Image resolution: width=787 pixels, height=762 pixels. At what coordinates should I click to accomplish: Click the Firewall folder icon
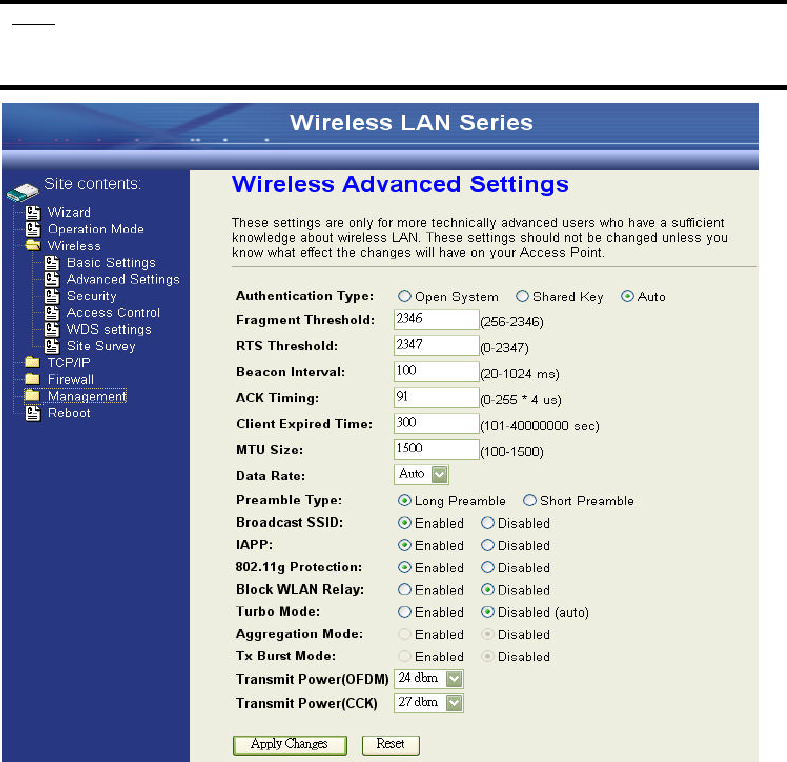coord(33,379)
